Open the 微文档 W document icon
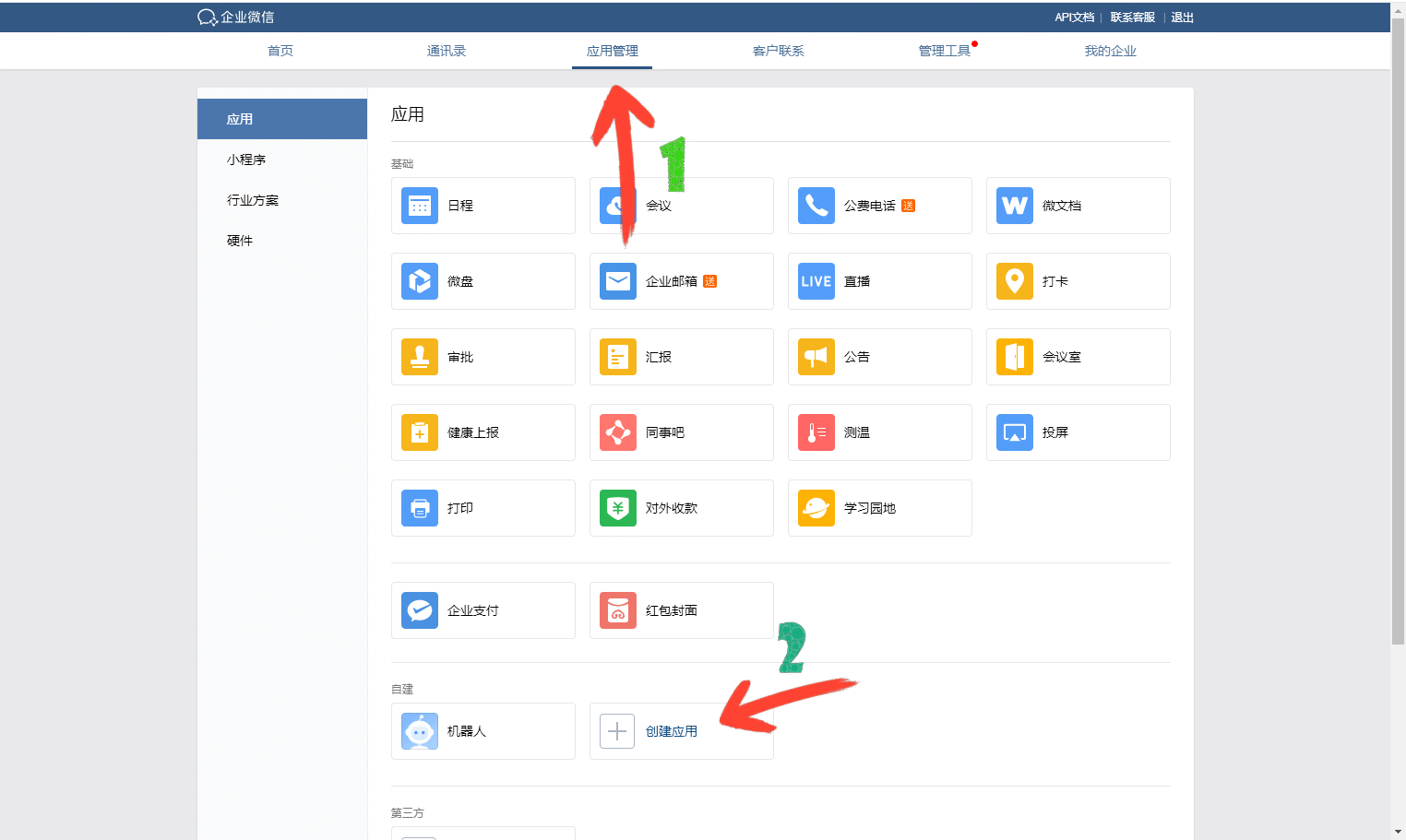The width and height of the screenshot is (1406, 840). (1015, 206)
